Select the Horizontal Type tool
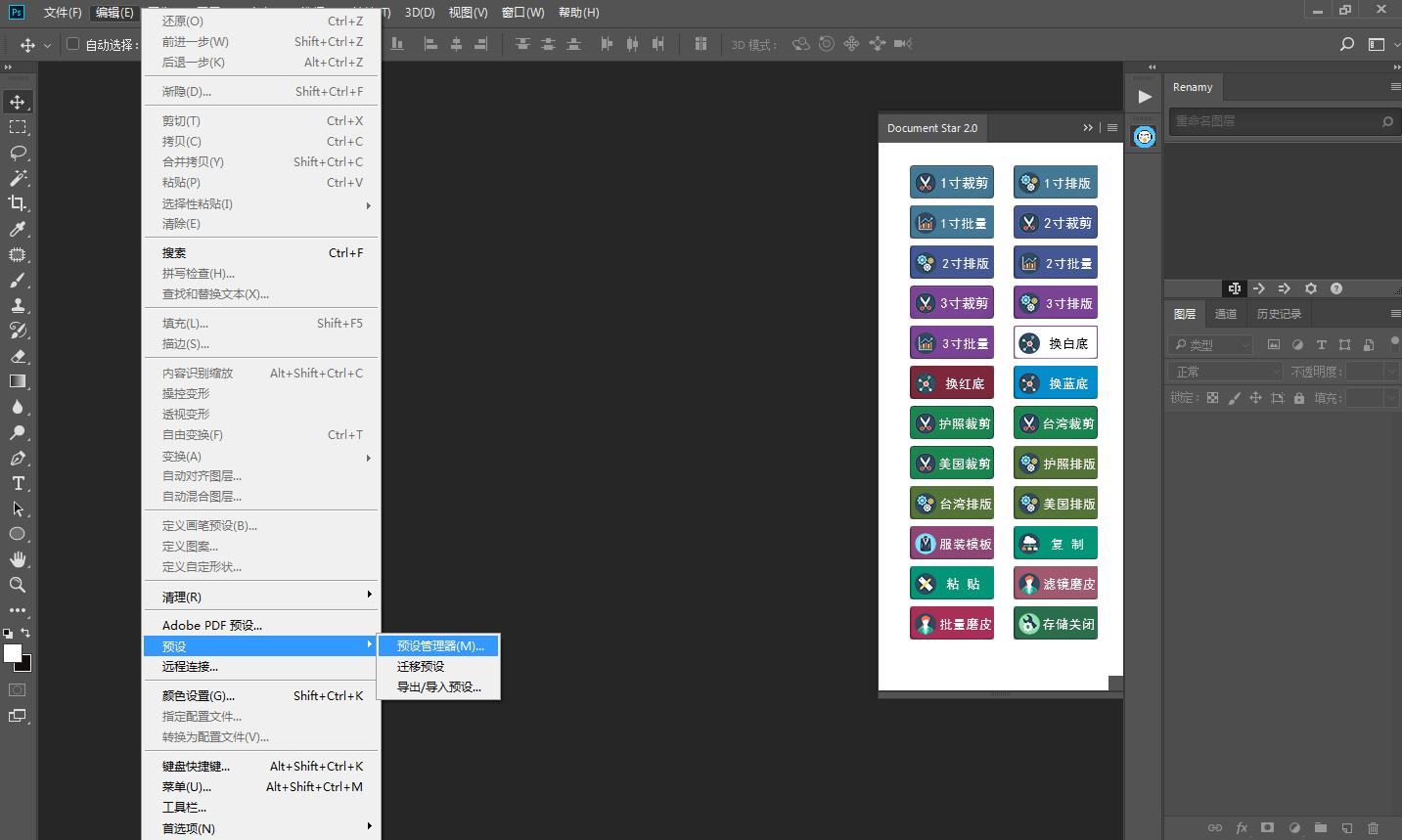The width and height of the screenshot is (1402, 840). 18,483
